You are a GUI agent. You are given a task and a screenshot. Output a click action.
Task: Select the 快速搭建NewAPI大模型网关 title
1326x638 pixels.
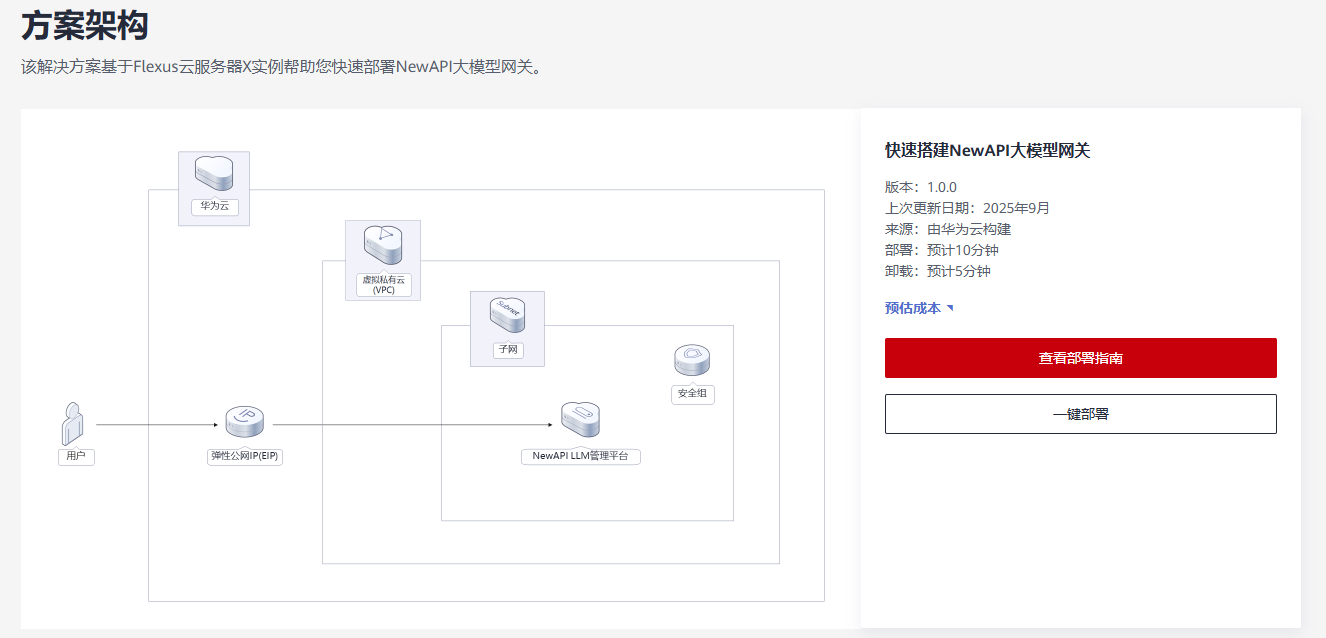(987, 151)
